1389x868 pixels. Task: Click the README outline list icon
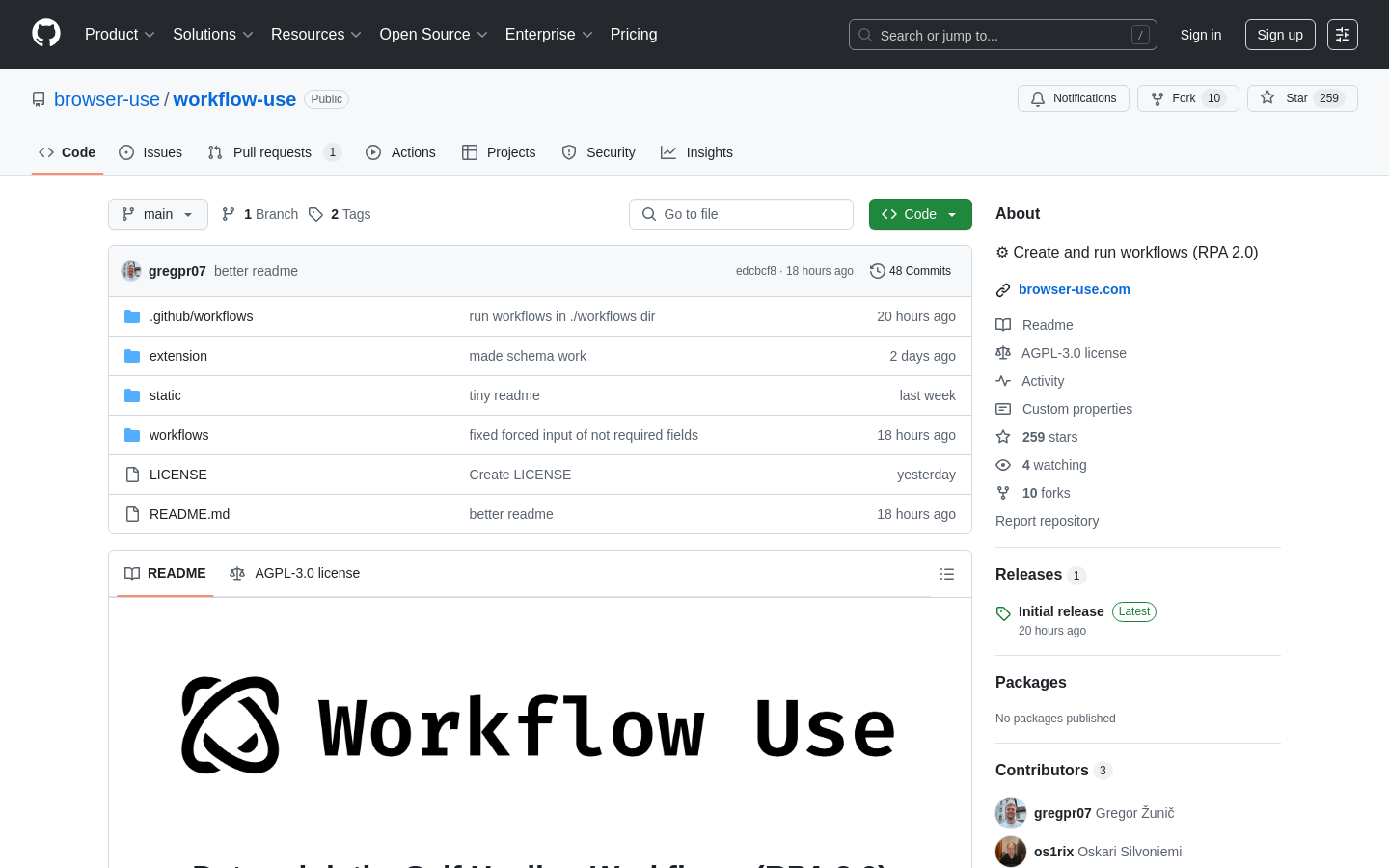coord(947,574)
